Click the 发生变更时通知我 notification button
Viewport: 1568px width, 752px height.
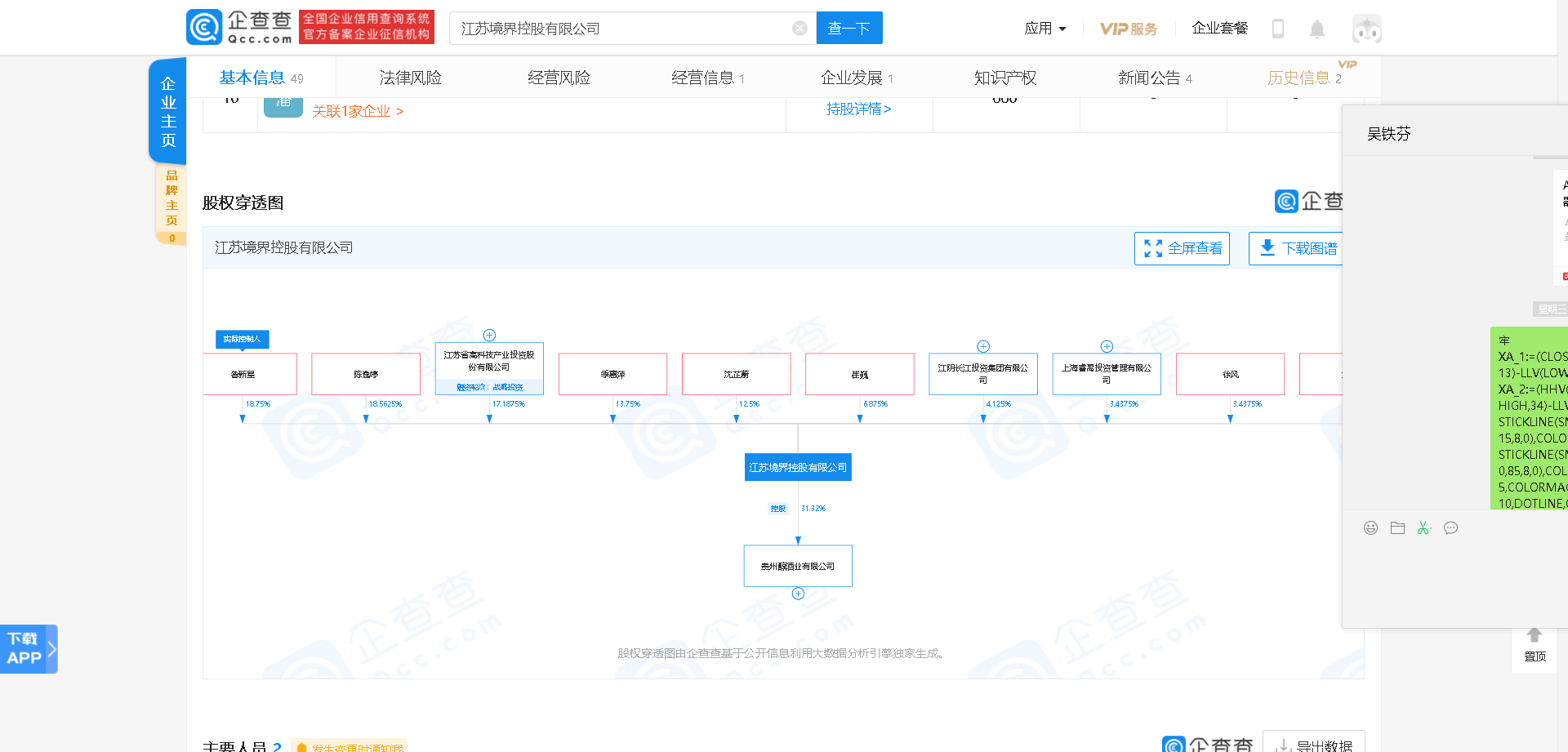tap(350, 746)
